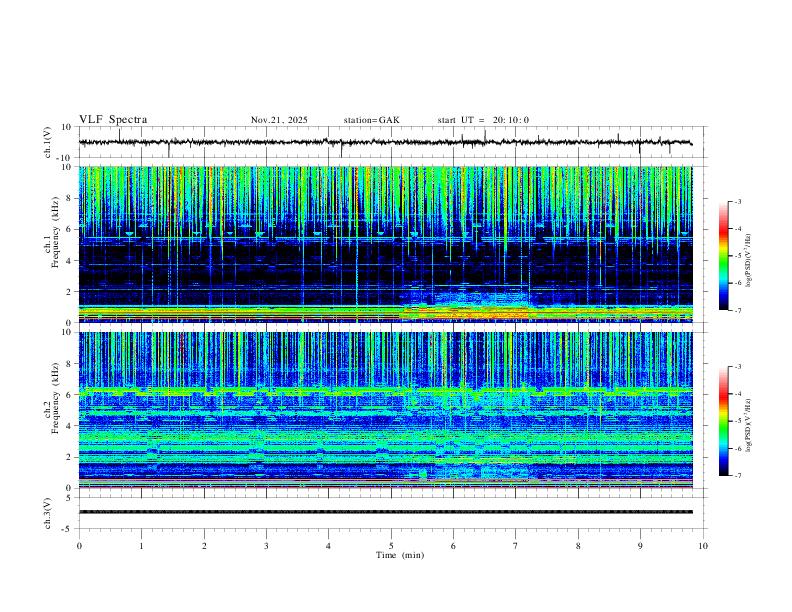This screenshot has width=792, height=612.
Task: Click the "-6" tick on ch.2 colorbar
Action: [738, 448]
